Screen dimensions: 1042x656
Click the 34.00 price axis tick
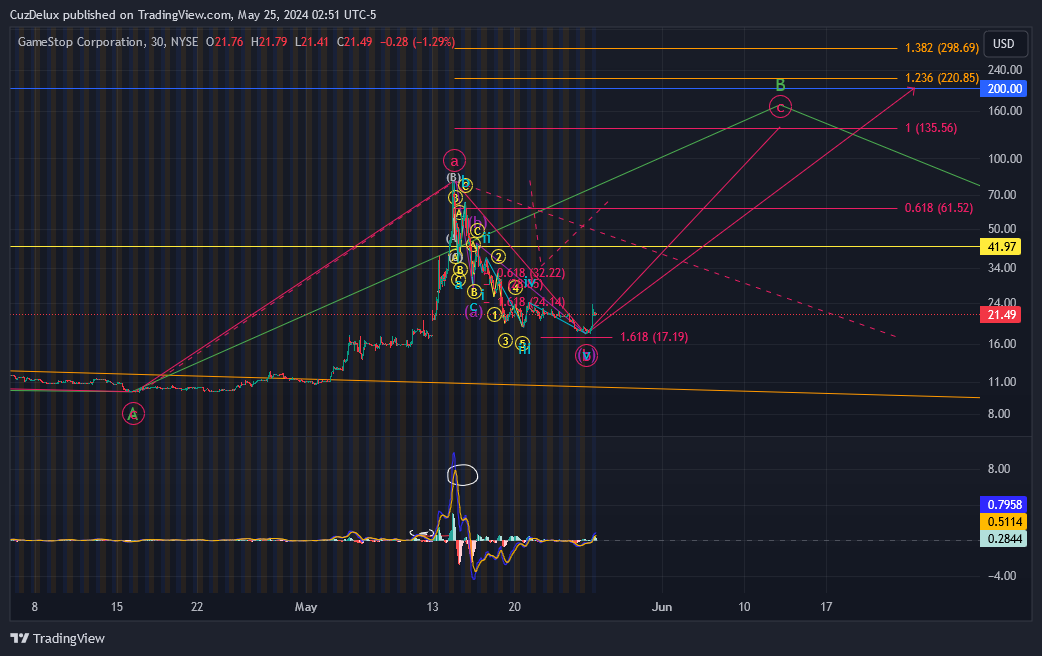[1002, 268]
